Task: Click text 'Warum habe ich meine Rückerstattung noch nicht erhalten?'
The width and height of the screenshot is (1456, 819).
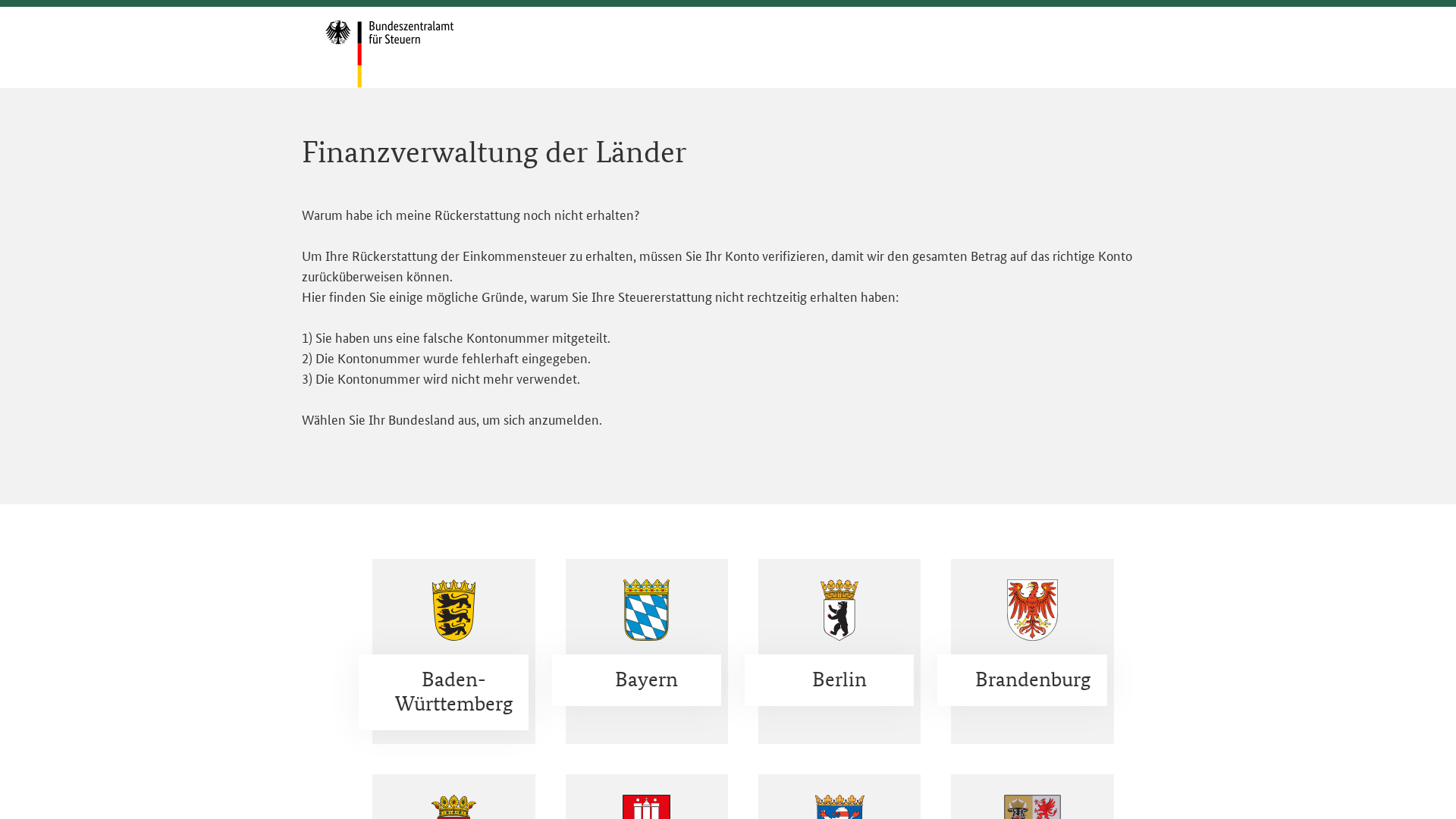Action: pyautogui.click(x=470, y=215)
